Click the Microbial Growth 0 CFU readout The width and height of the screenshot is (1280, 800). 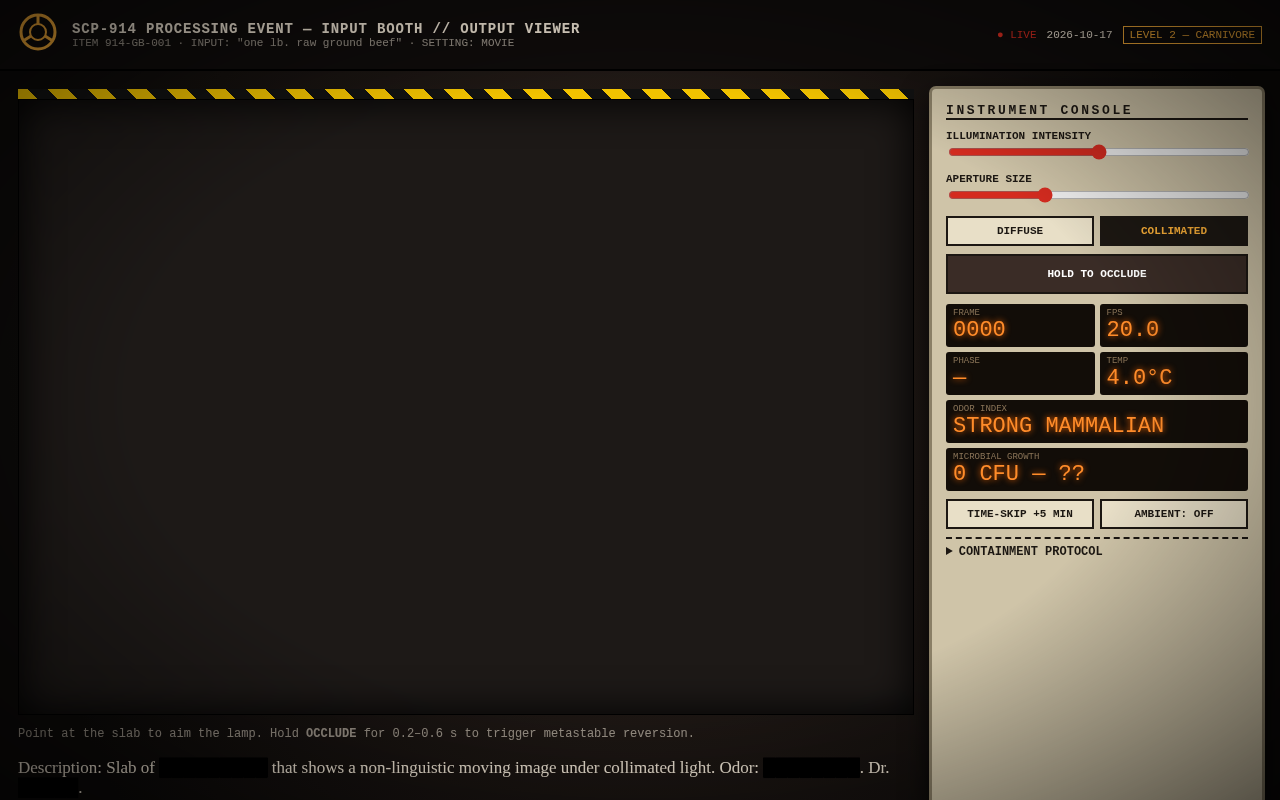pos(1097,470)
